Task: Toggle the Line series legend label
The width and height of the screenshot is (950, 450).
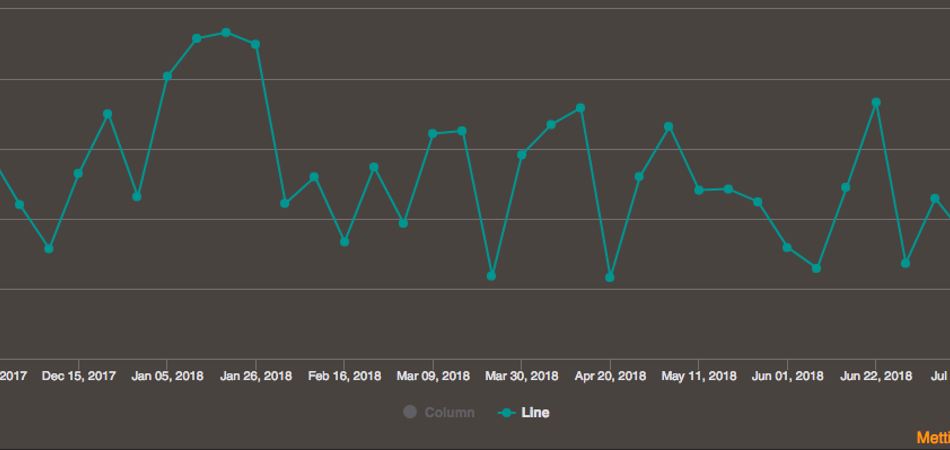Action: [x=535, y=412]
